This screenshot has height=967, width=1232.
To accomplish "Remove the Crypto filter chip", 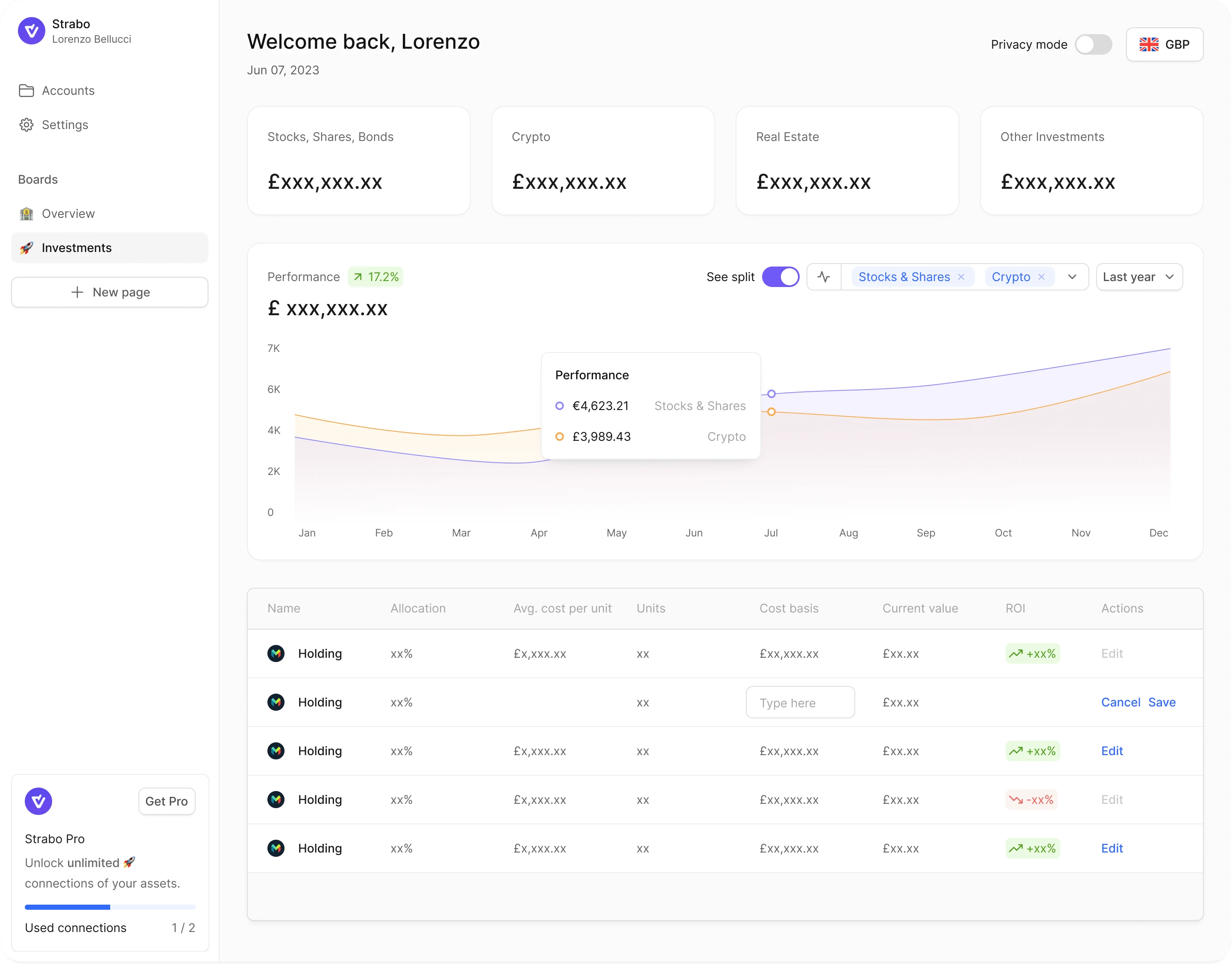I will click(x=1041, y=277).
